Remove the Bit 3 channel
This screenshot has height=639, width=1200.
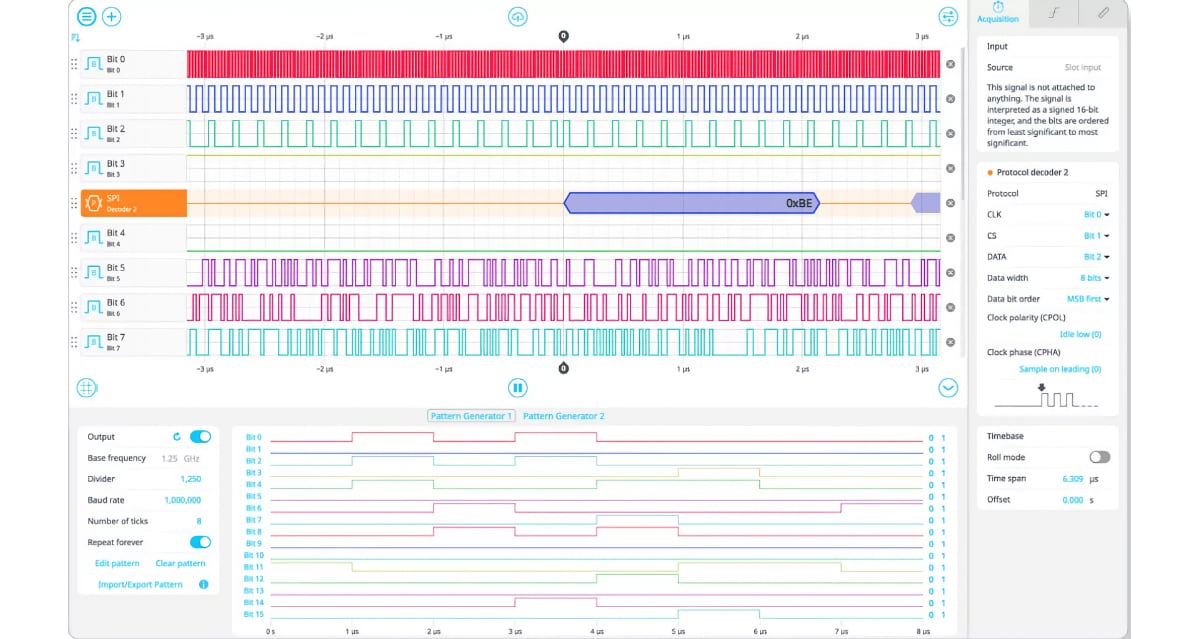tap(950, 168)
